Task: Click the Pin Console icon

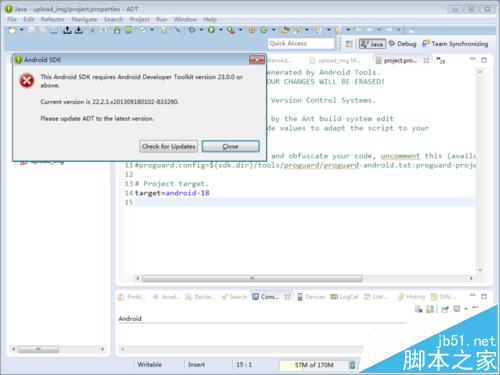Action: (445, 309)
